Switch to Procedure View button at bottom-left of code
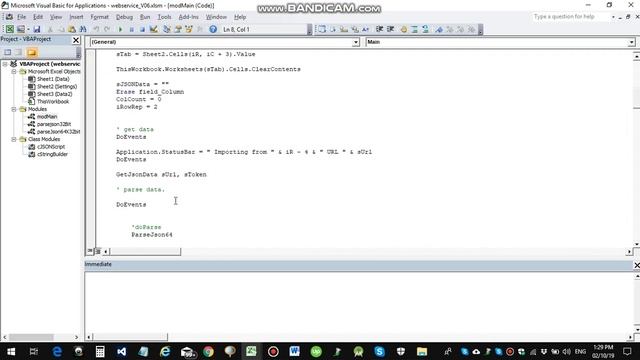Viewport: 640px width, 360px height. [x=90, y=251]
